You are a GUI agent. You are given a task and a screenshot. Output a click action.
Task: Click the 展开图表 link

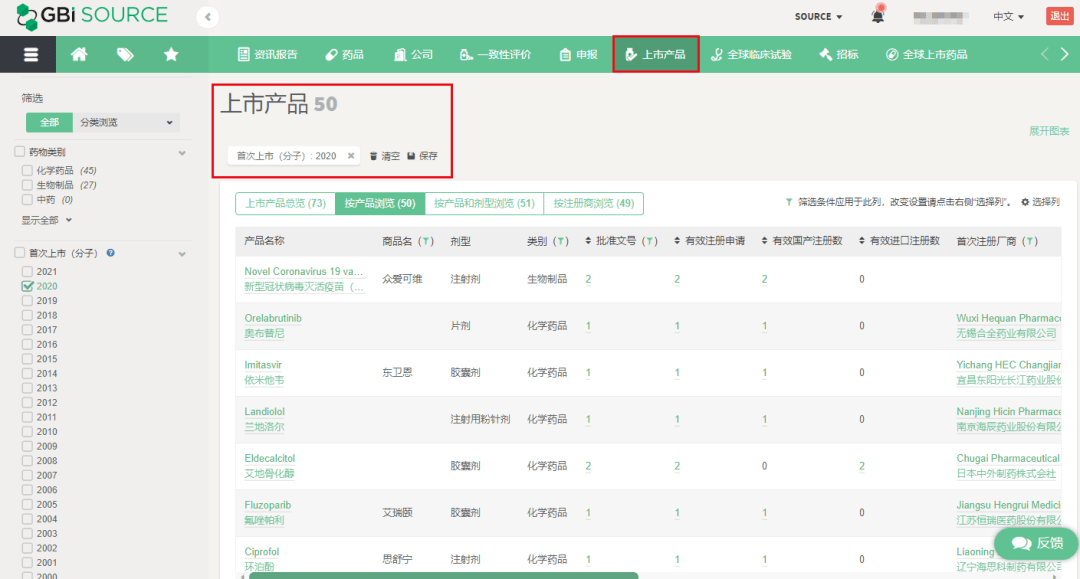(x=1048, y=131)
